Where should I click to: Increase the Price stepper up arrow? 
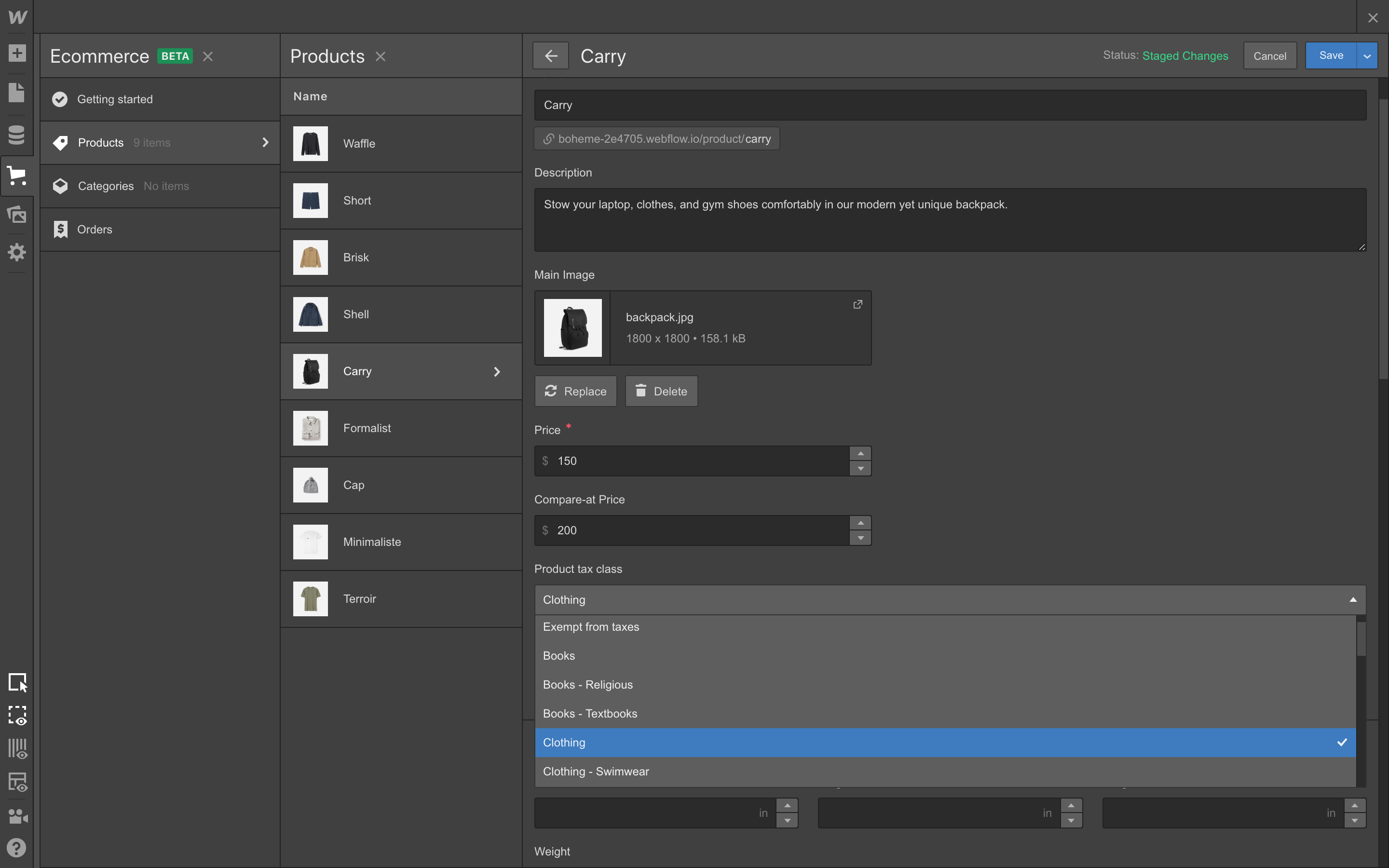click(860, 453)
